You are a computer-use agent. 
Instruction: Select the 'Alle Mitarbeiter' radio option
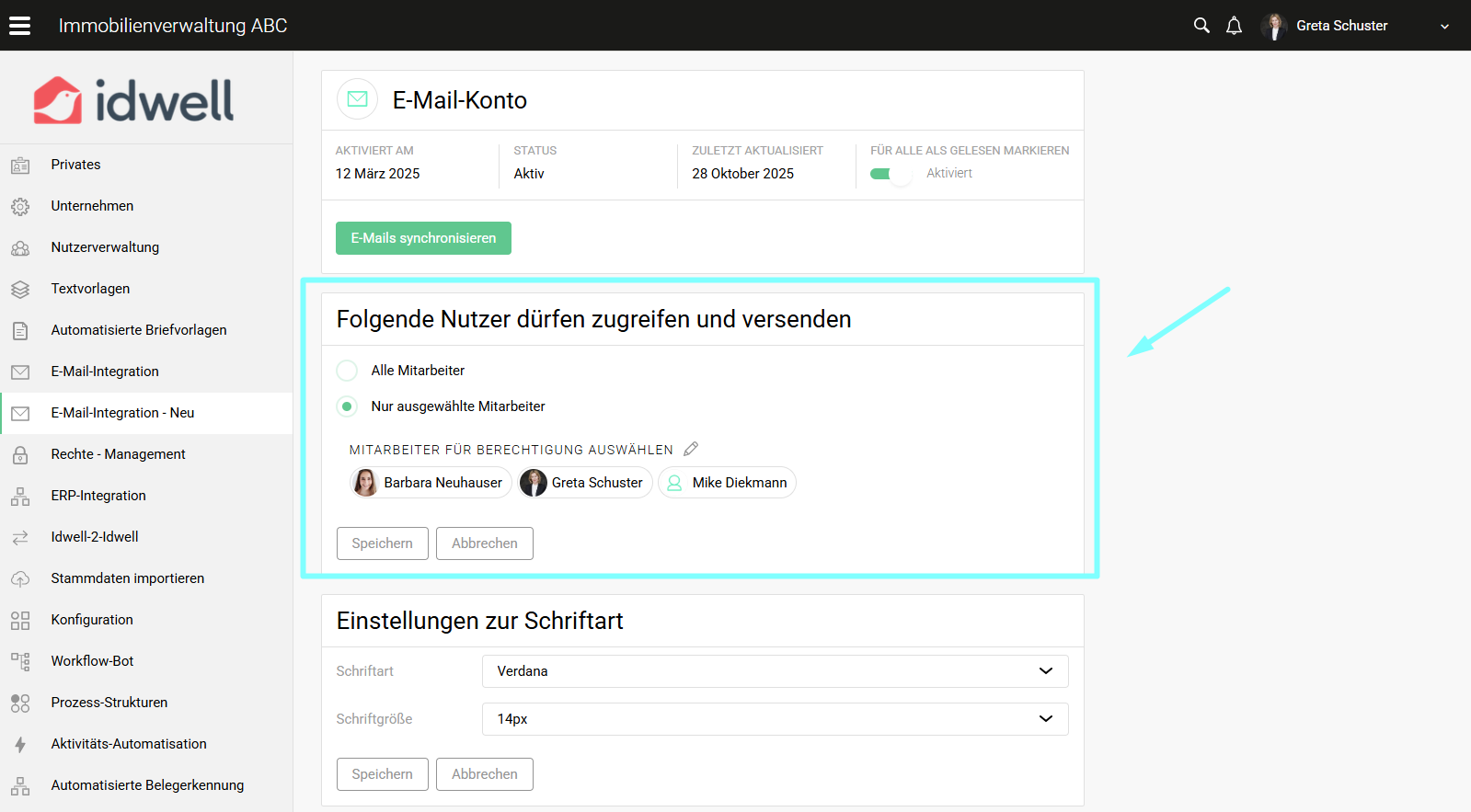click(347, 371)
